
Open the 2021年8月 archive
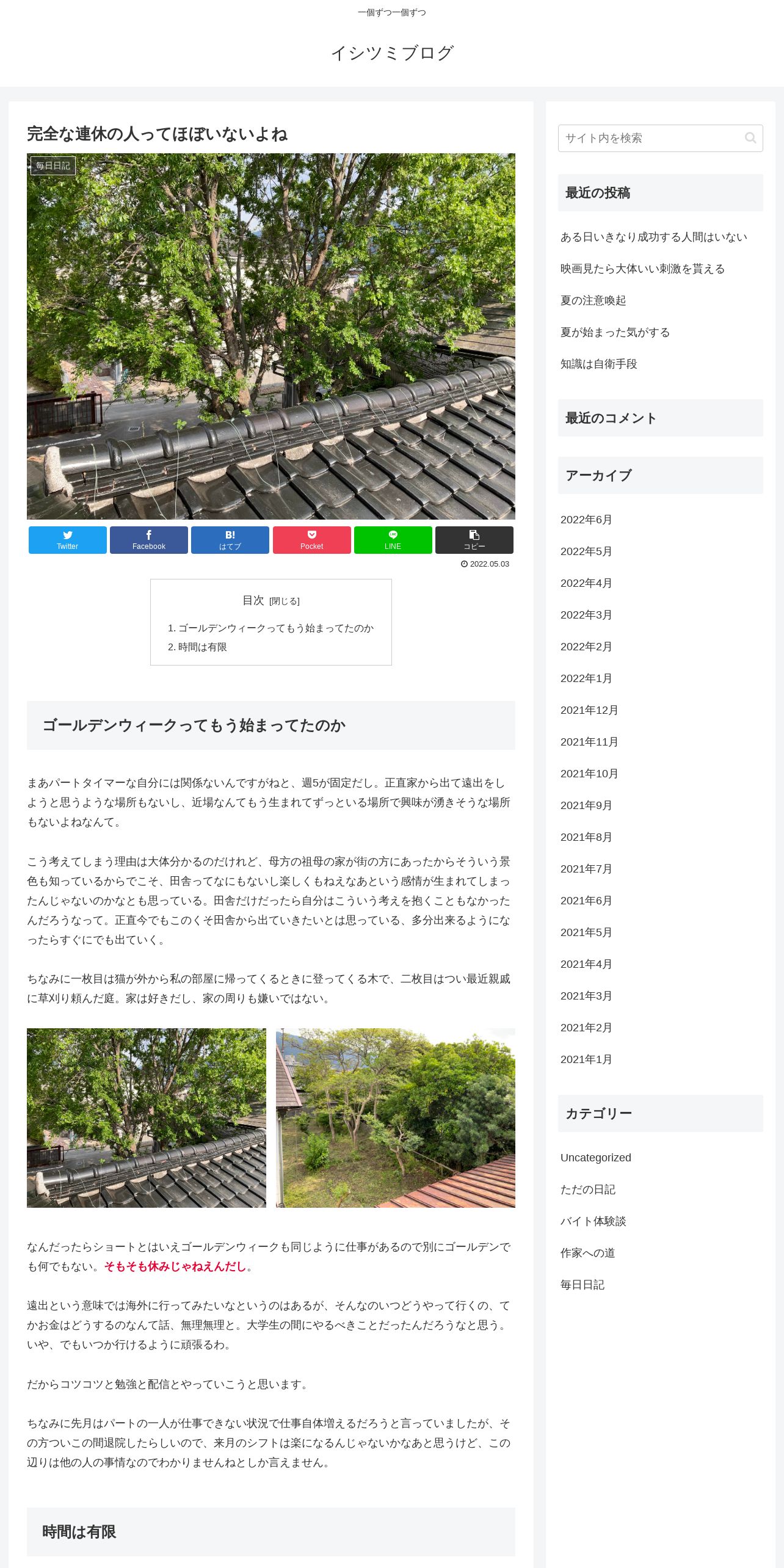pyautogui.click(x=586, y=837)
